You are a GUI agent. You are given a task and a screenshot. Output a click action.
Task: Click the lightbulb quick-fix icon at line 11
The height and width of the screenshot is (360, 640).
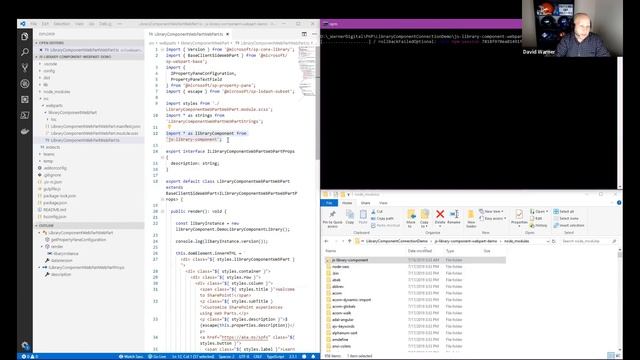tap(169, 127)
